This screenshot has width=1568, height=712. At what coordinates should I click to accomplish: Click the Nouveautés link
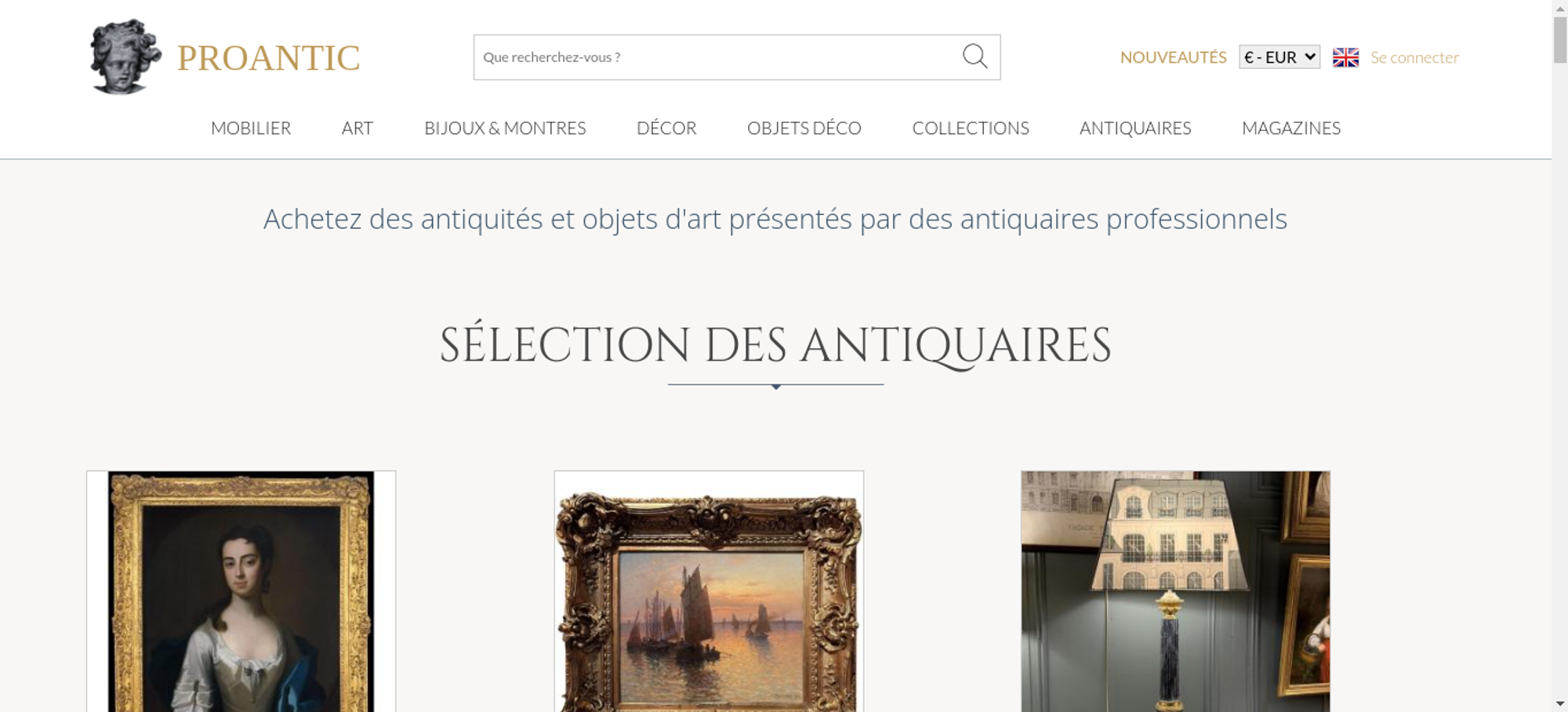pos(1173,57)
